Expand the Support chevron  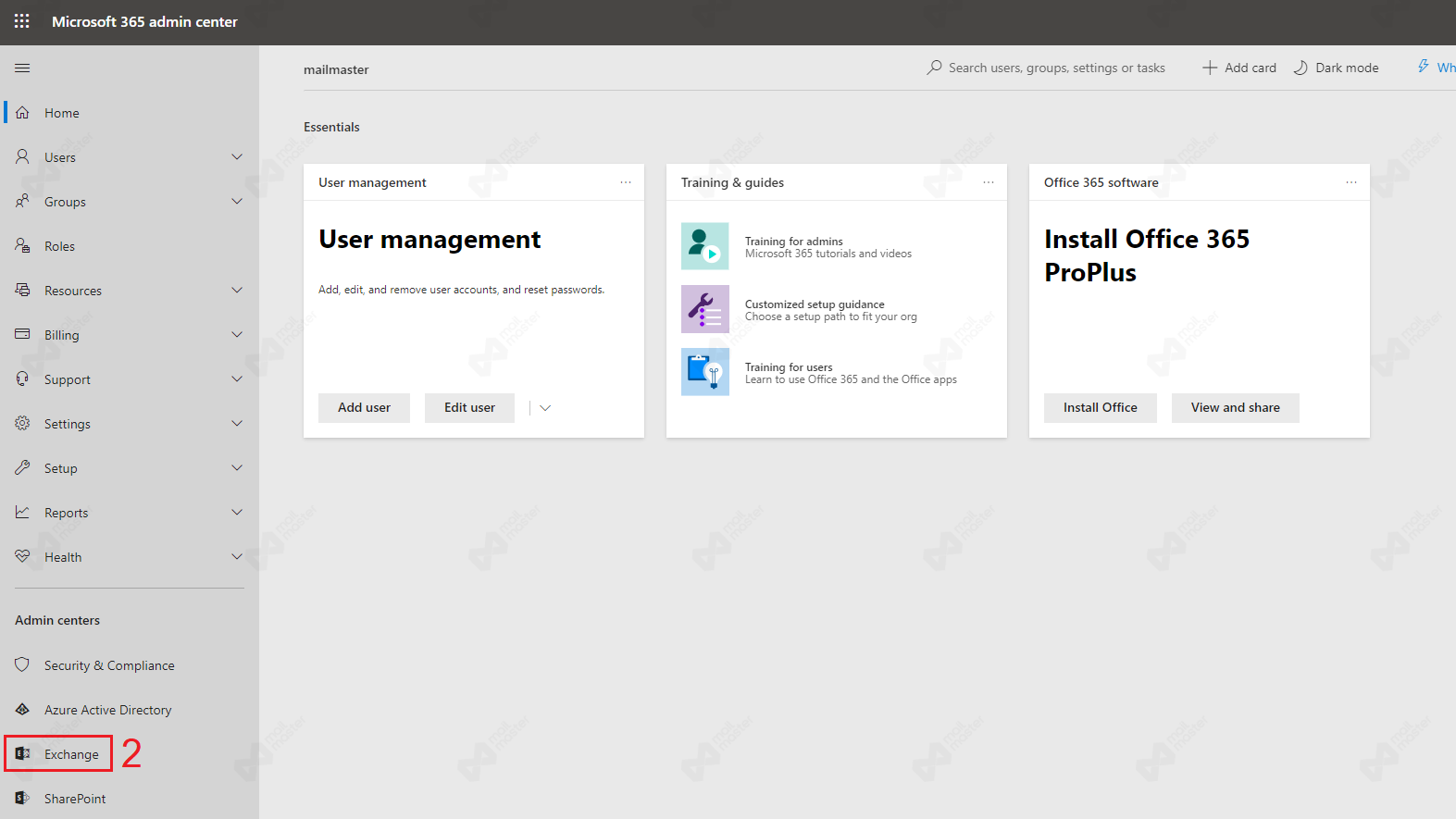(x=237, y=378)
